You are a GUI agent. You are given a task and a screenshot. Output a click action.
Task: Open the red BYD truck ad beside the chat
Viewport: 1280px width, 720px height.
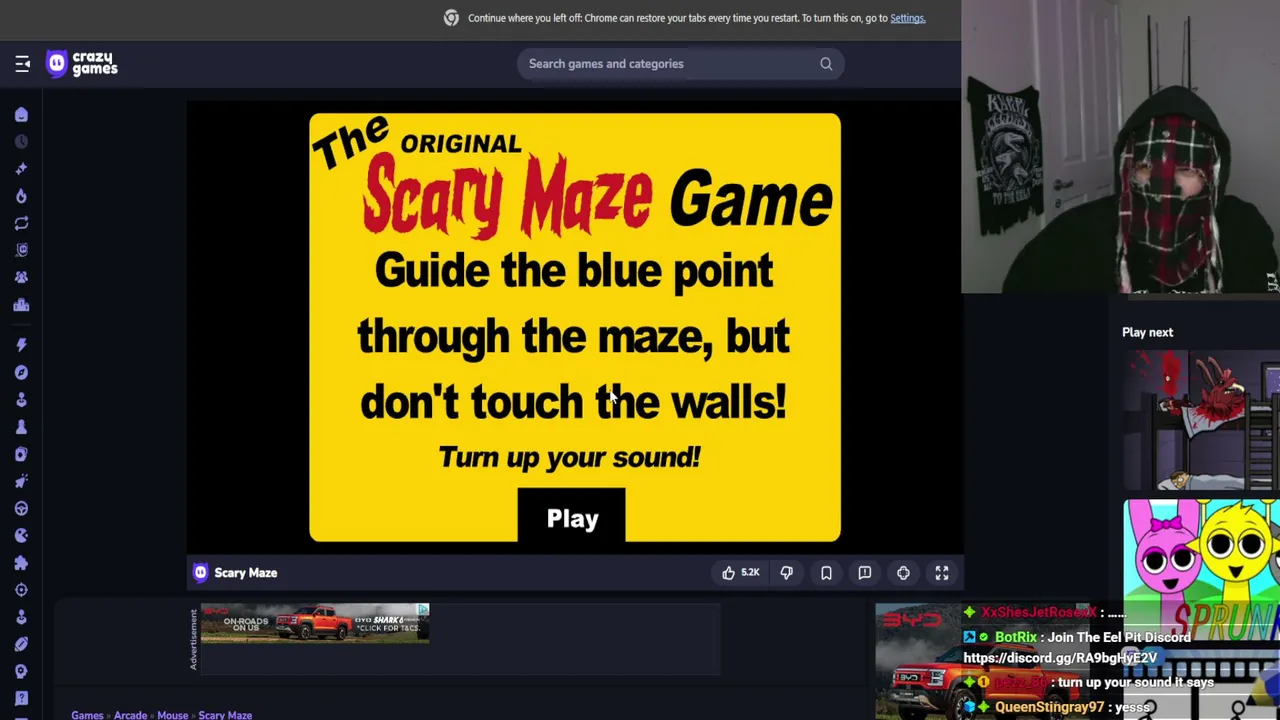pos(920,660)
